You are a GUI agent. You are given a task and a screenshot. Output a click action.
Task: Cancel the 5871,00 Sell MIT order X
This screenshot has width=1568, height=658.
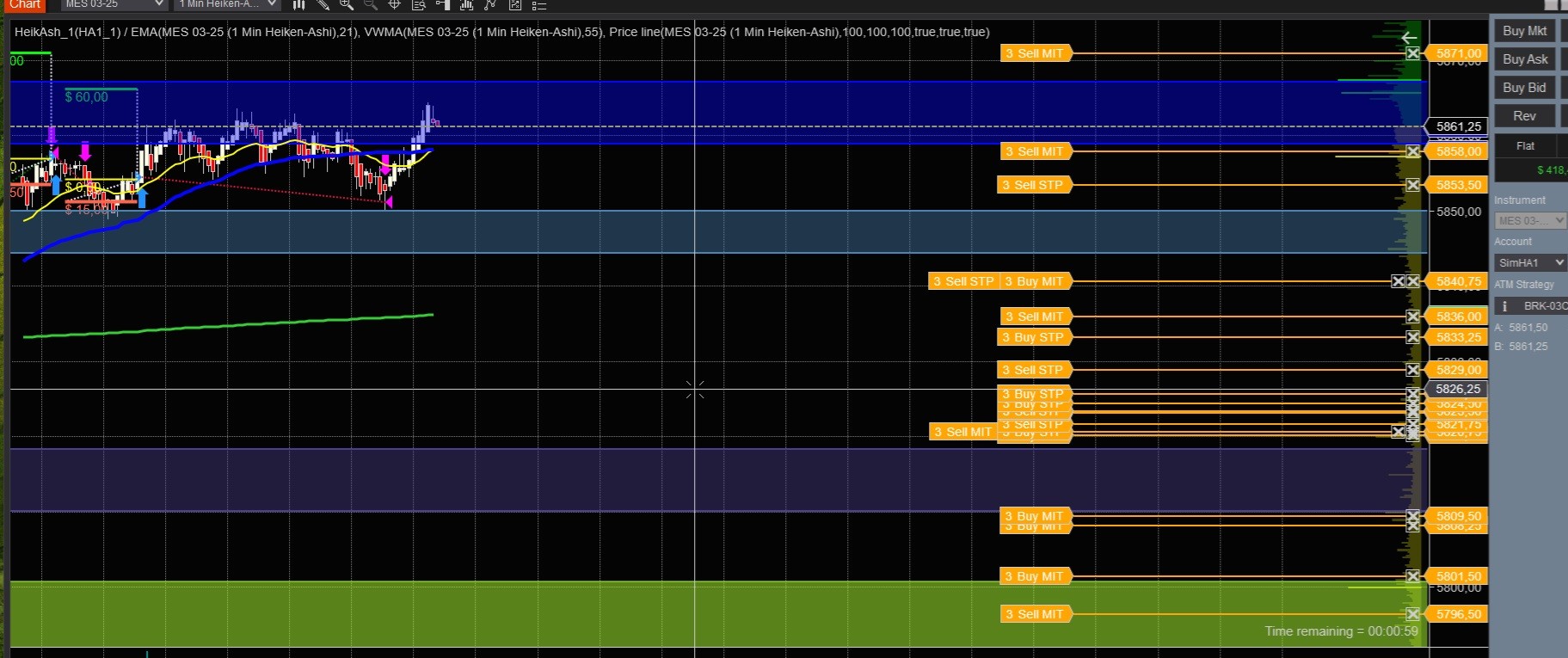point(1412,53)
